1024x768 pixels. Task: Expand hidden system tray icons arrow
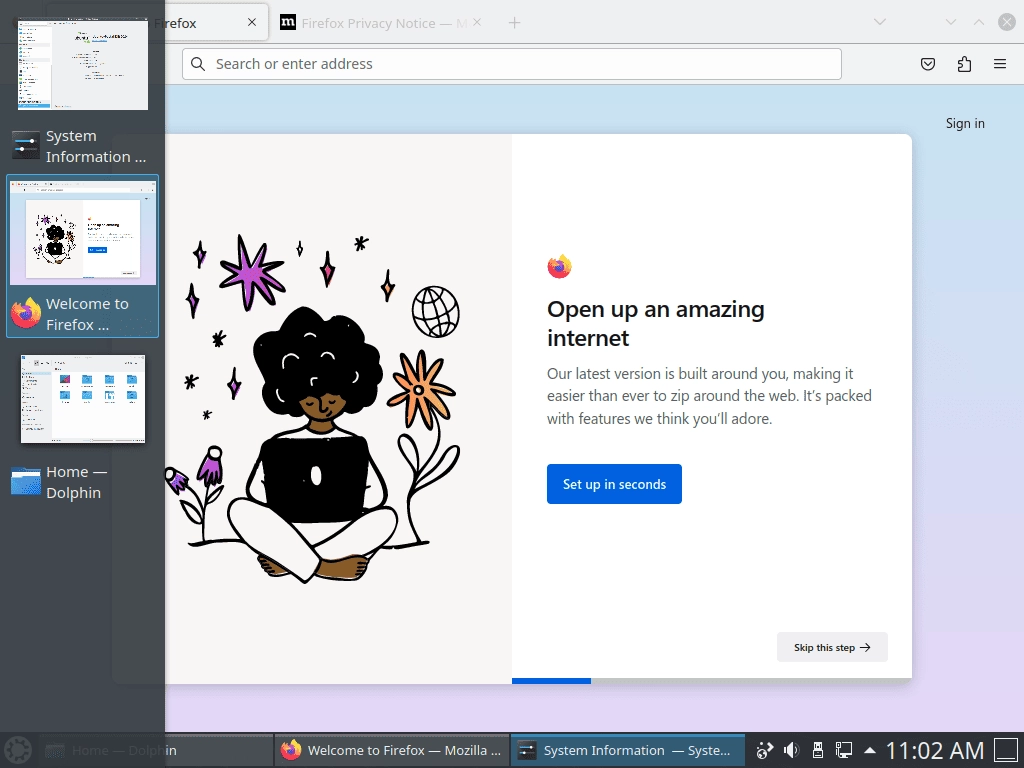870,750
